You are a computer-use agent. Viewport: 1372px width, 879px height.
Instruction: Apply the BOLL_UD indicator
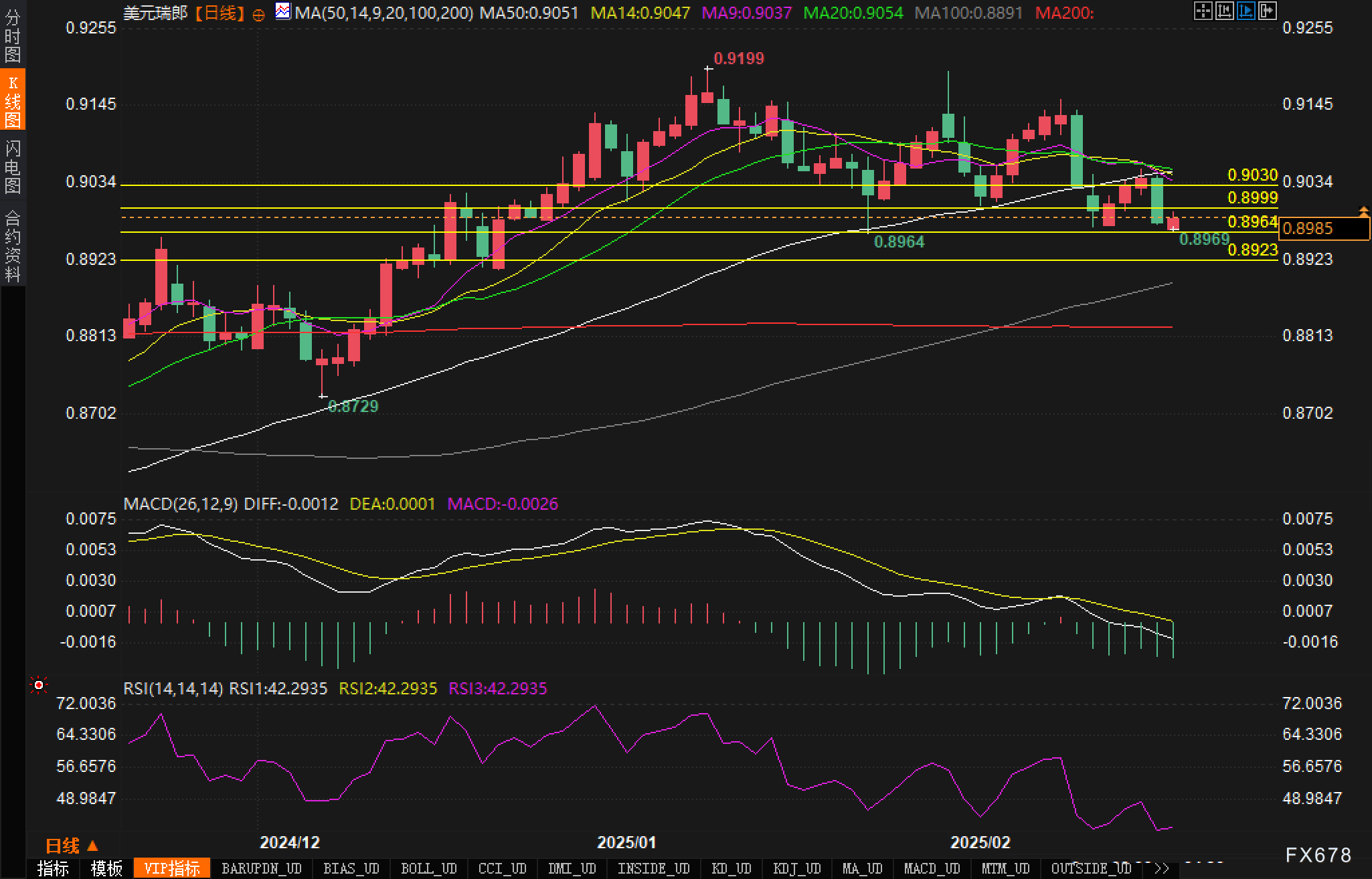point(428,868)
